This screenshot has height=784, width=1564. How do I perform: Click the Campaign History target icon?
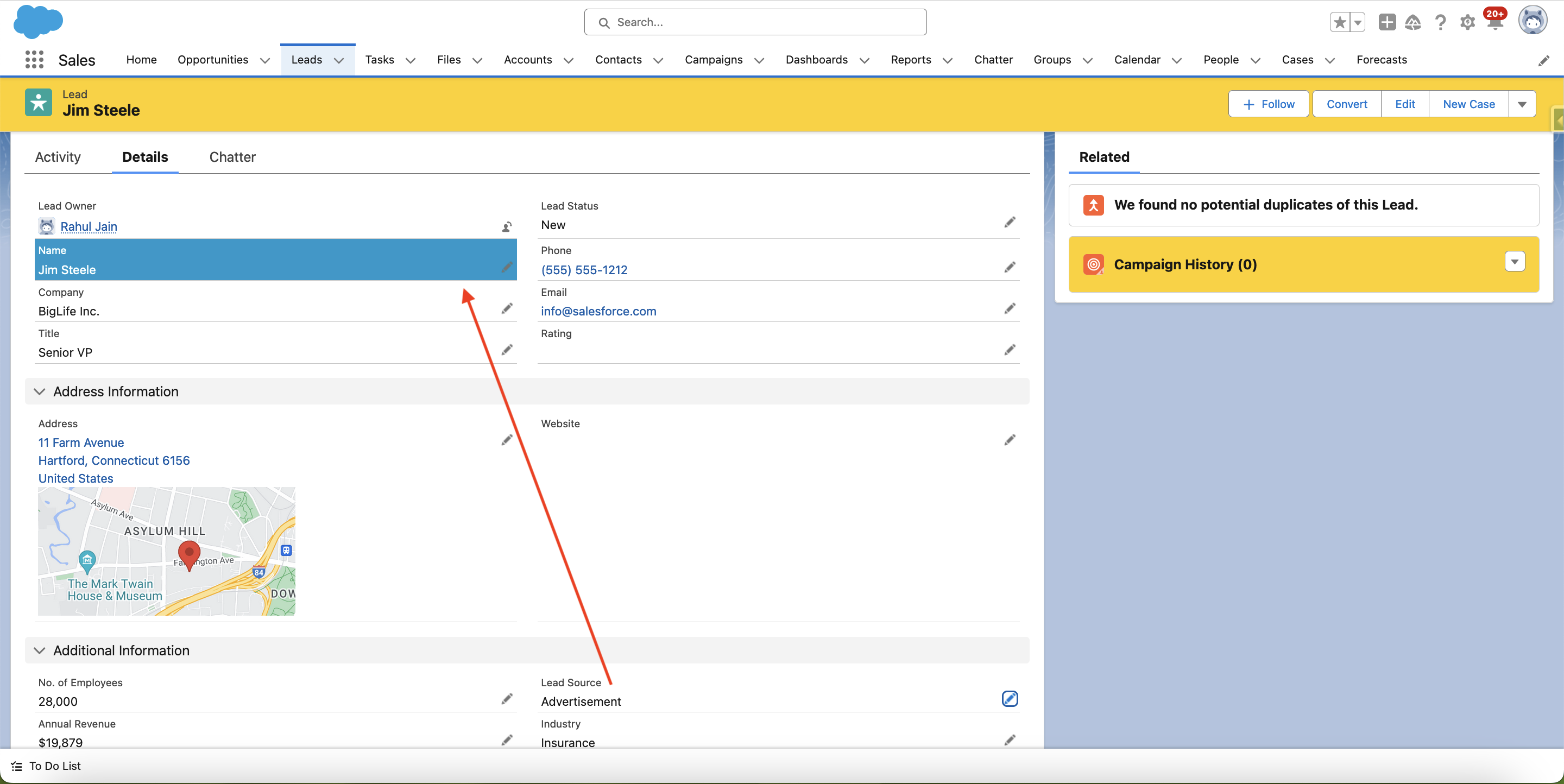1094,264
